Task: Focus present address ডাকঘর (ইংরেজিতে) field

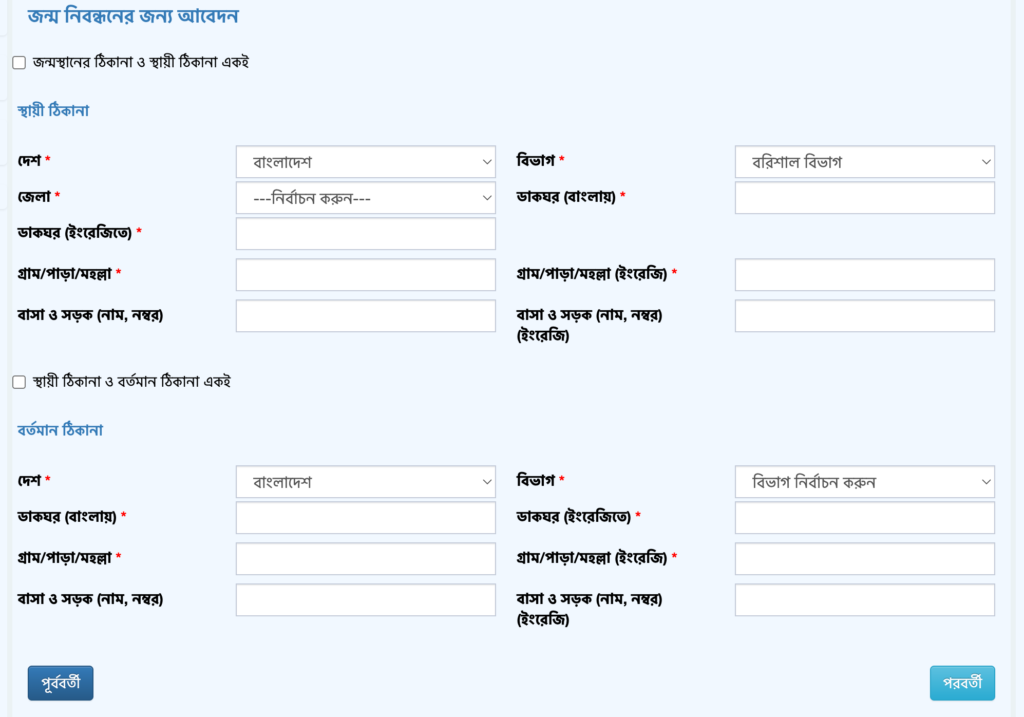Action: pos(864,518)
